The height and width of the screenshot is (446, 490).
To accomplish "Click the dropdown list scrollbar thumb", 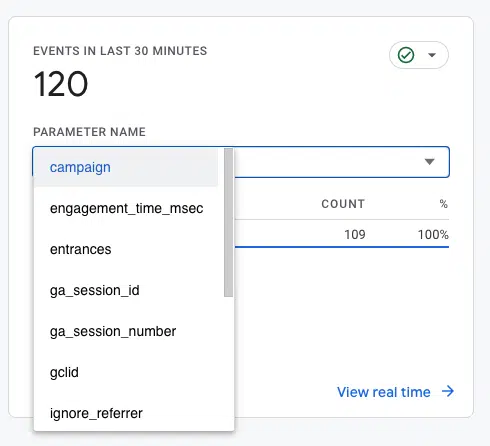I will click(228, 222).
